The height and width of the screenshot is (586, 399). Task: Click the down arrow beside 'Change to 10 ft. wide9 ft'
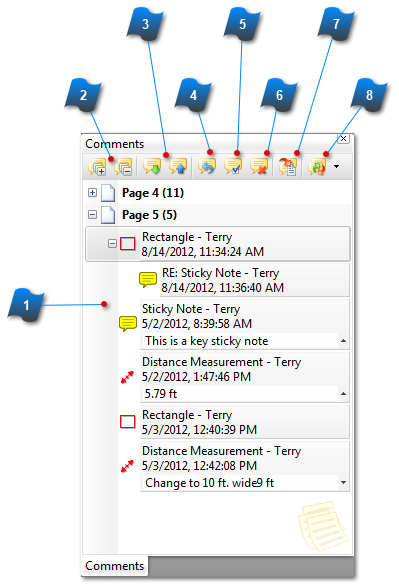tap(343, 483)
